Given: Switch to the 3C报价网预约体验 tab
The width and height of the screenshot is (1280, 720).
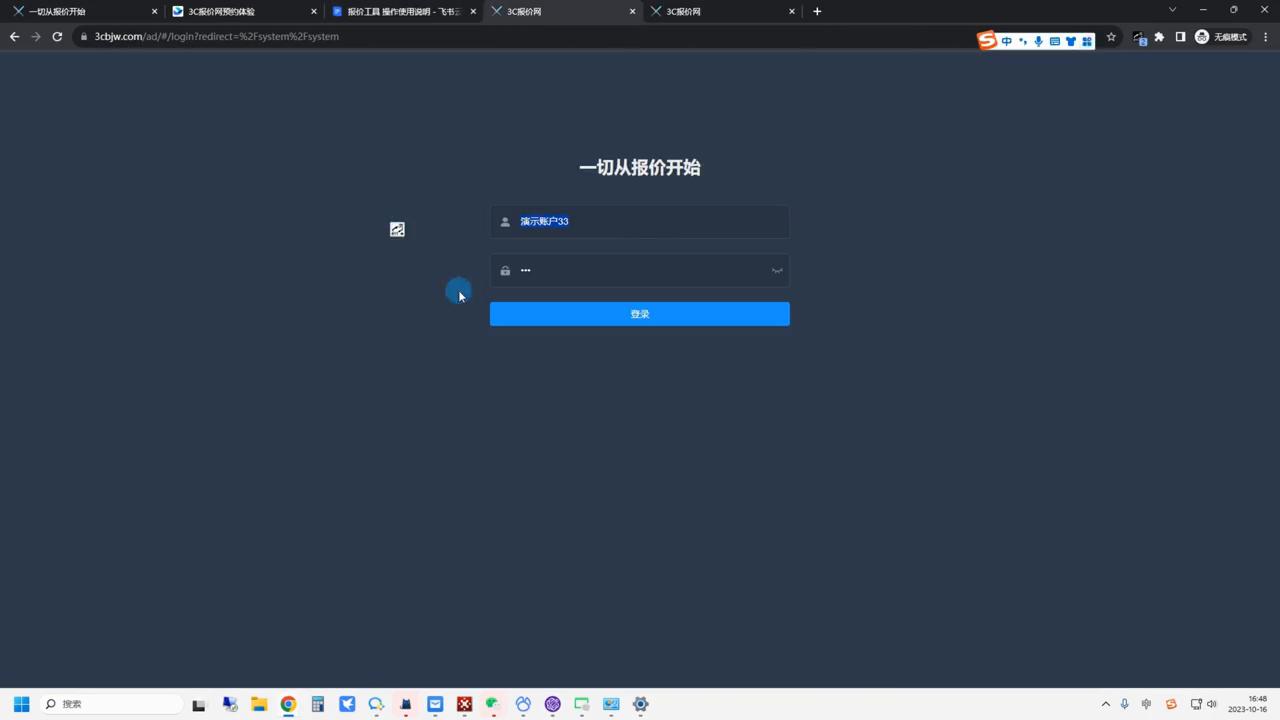Looking at the screenshot, I should 222,11.
